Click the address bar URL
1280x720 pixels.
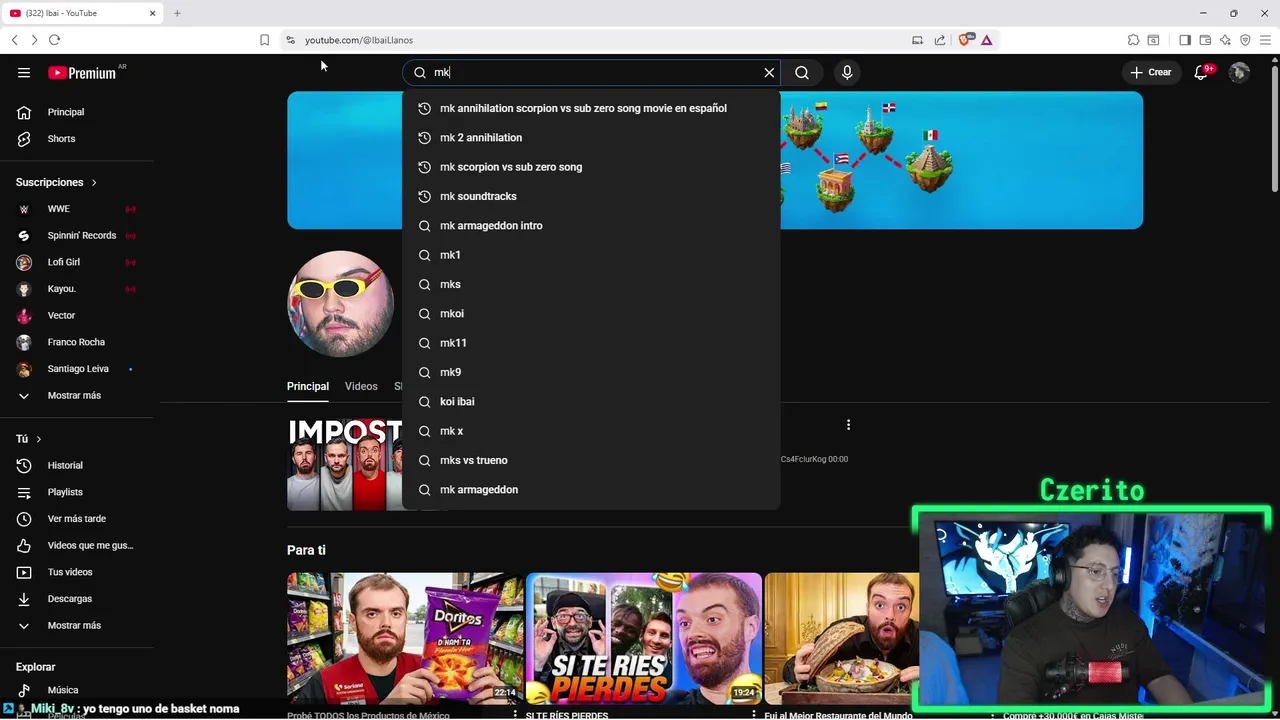coord(359,40)
